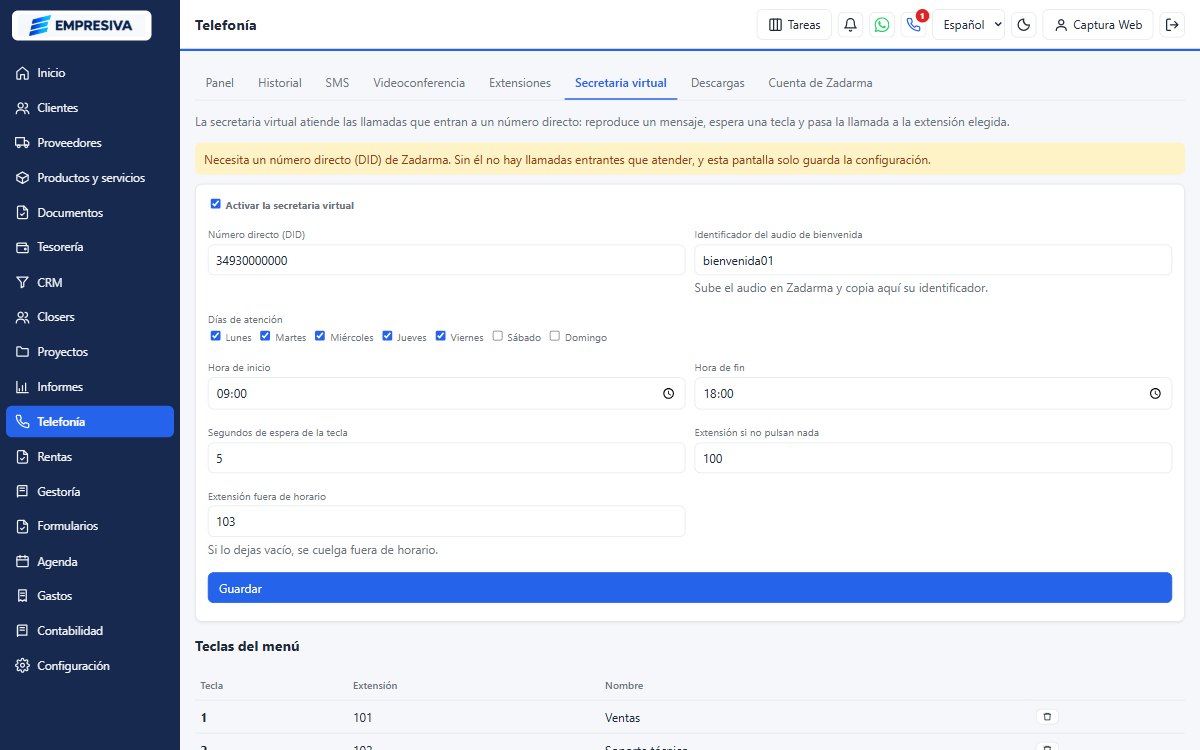Go to Proveedores section

point(90,143)
